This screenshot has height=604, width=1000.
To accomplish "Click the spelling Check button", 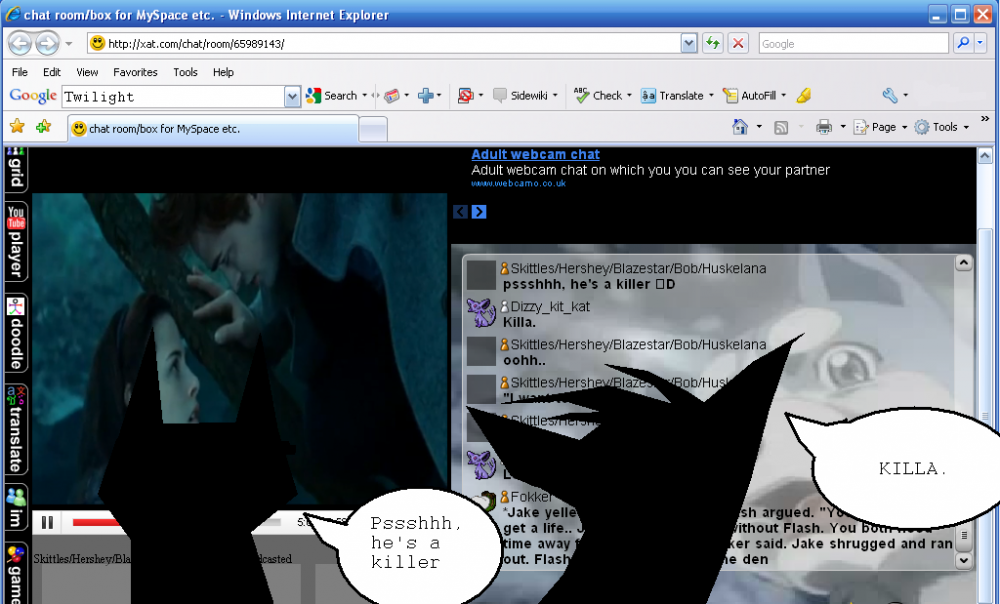I will (x=598, y=95).
